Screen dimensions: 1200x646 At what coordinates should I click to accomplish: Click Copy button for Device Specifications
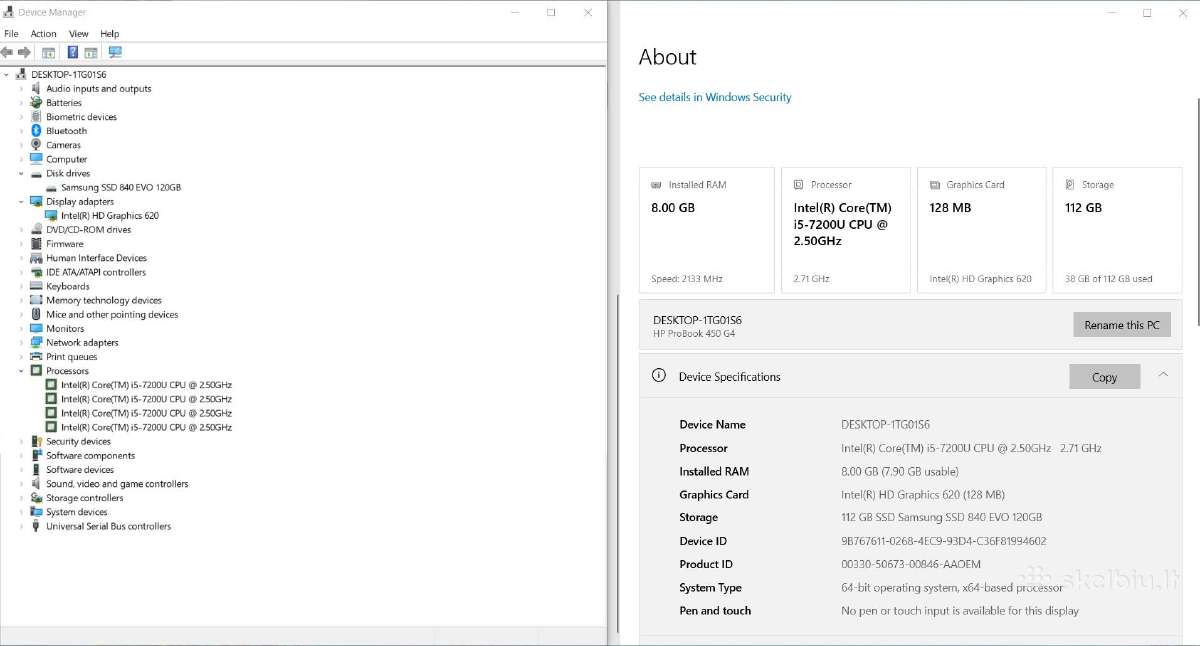click(1105, 377)
